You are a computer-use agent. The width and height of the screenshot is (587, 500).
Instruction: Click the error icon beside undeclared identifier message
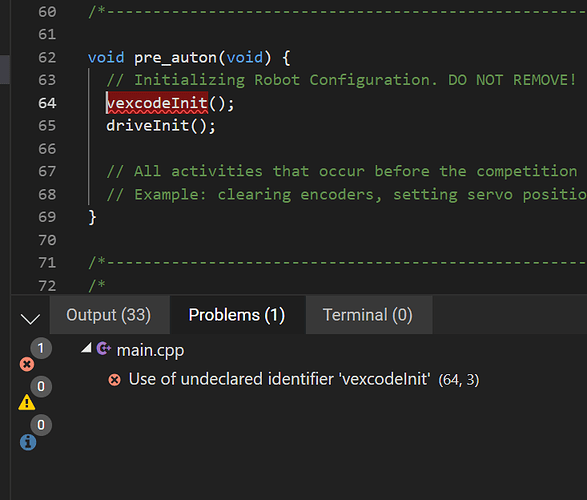(115, 380)
